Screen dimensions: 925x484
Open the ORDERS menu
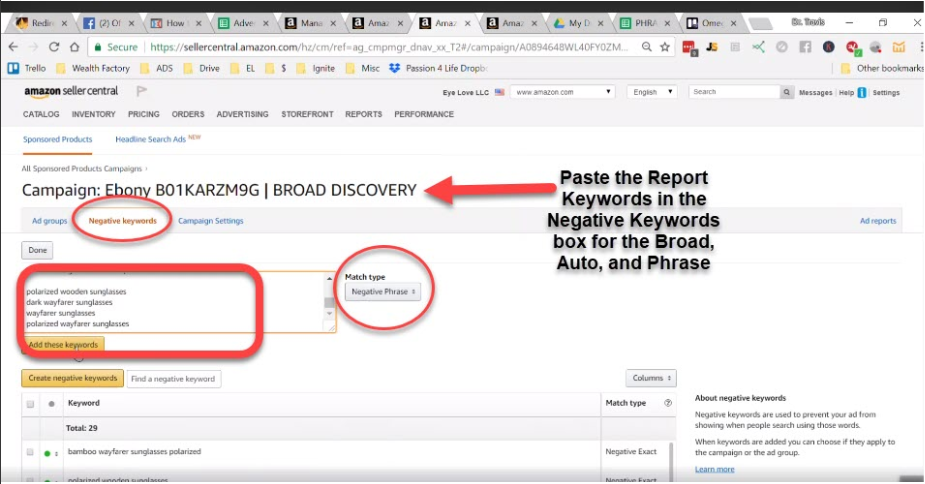click(x=188, y=115)
